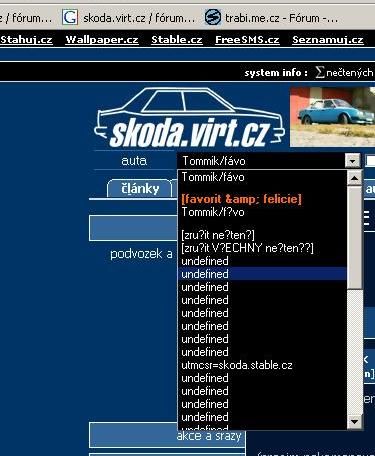Image resolution: width=375 pixels, height=456 pixels.
Task: Click the skoda.virt.cz car logo
Action: (189, 117)
